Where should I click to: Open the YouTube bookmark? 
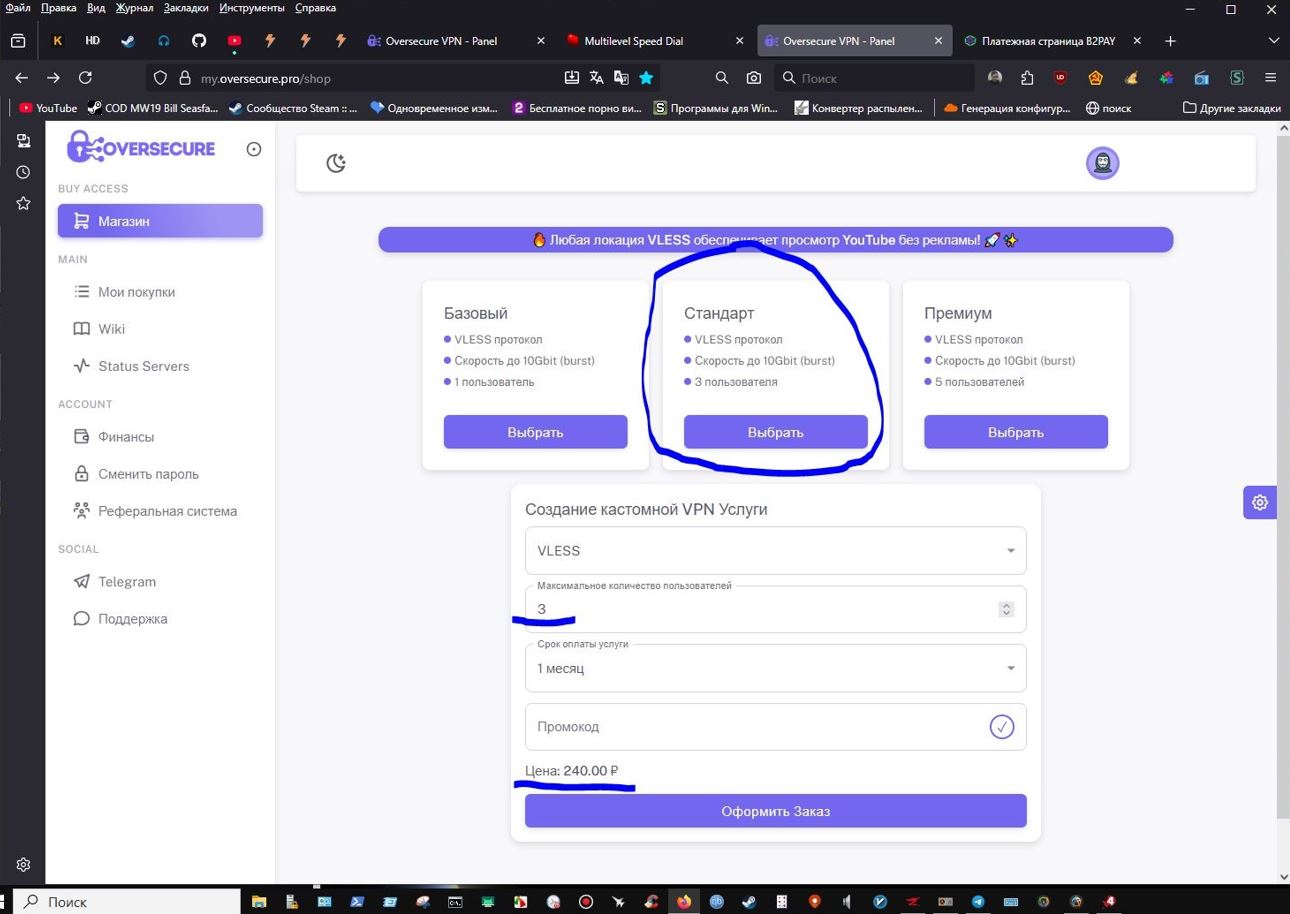pyautogui.click(x=48, y=108)
